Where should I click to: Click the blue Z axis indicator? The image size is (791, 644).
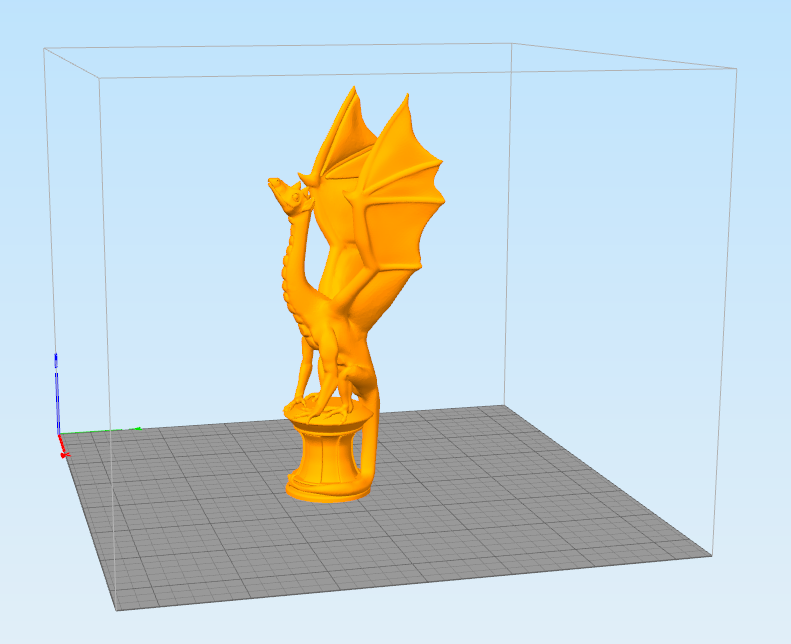57,393
